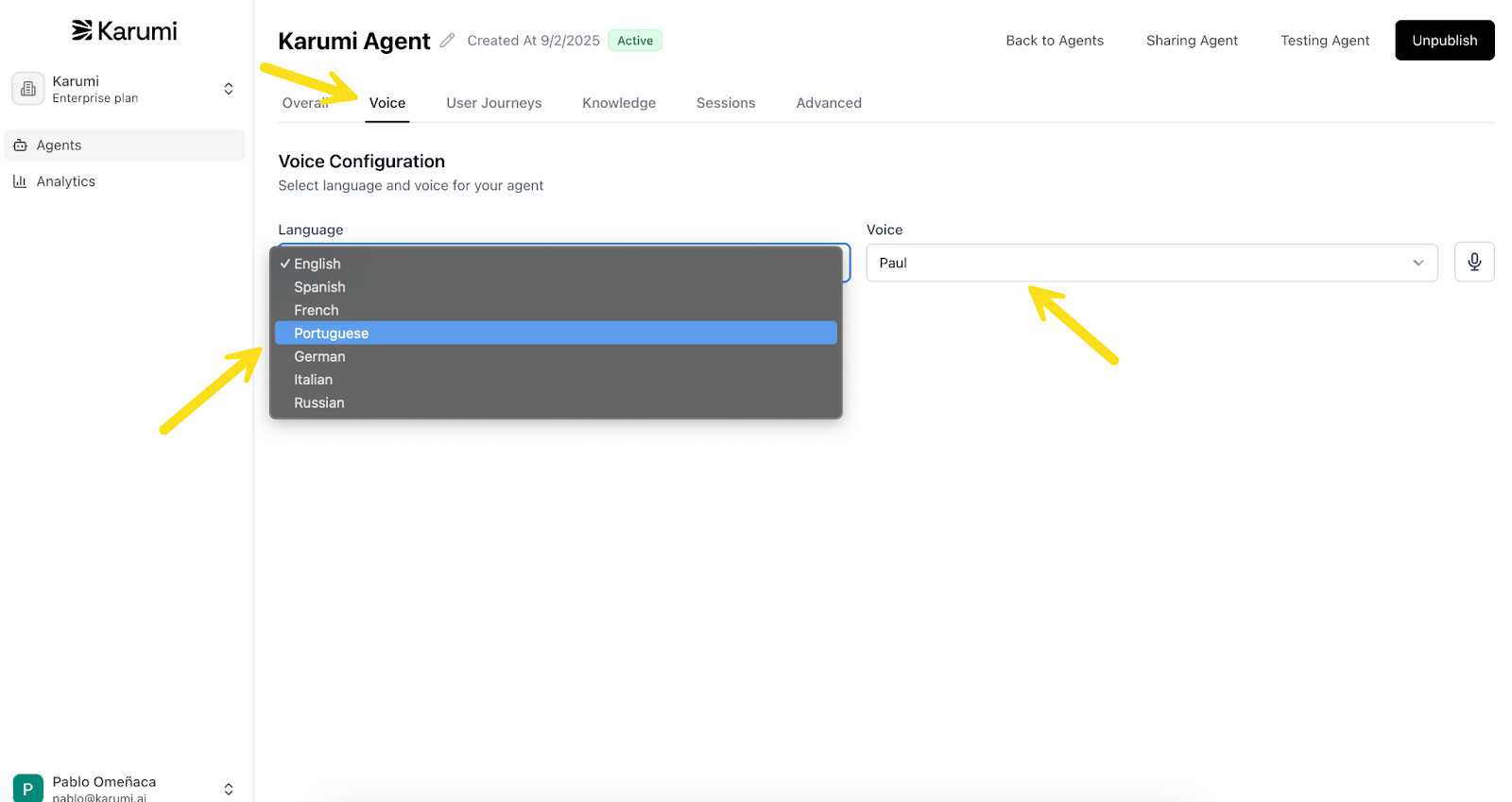Screen dimensions: 1512x802
Task: Pick Italian from the language list
Action: point(556,380)
